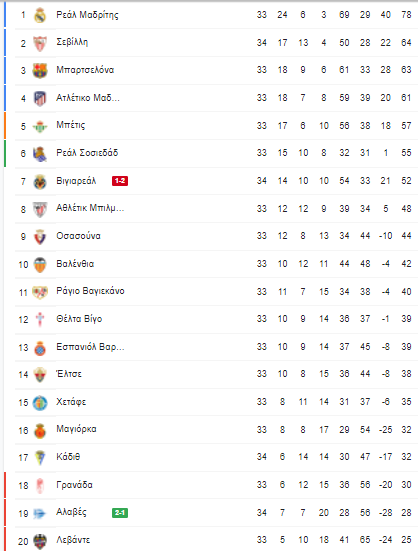This screenshot has width=418, height=551.
Task: Click the Sevilla club crest
Action: pyautogui.click(x=40, y=43)
